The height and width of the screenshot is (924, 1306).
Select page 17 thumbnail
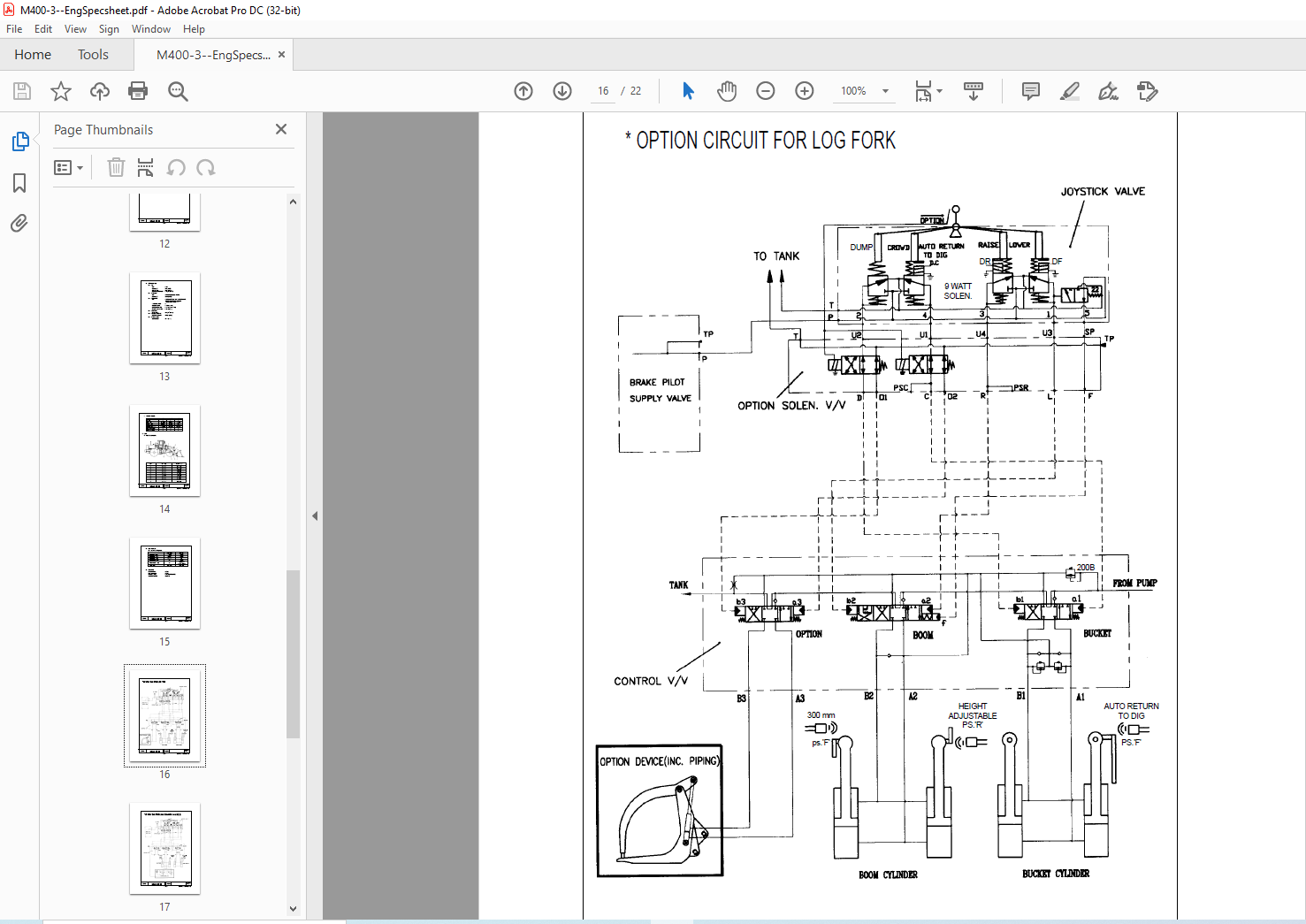click(165, 848)
